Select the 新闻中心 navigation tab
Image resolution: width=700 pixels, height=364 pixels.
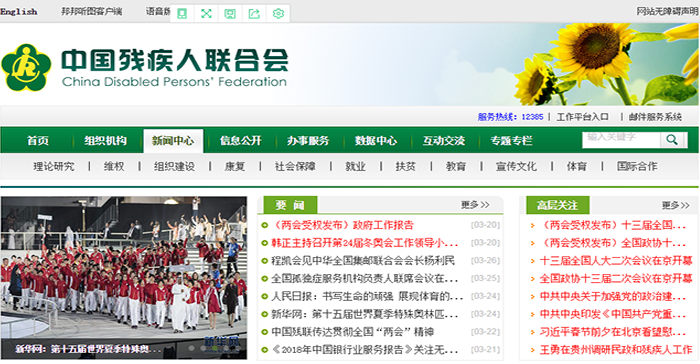tap(173, 141)
